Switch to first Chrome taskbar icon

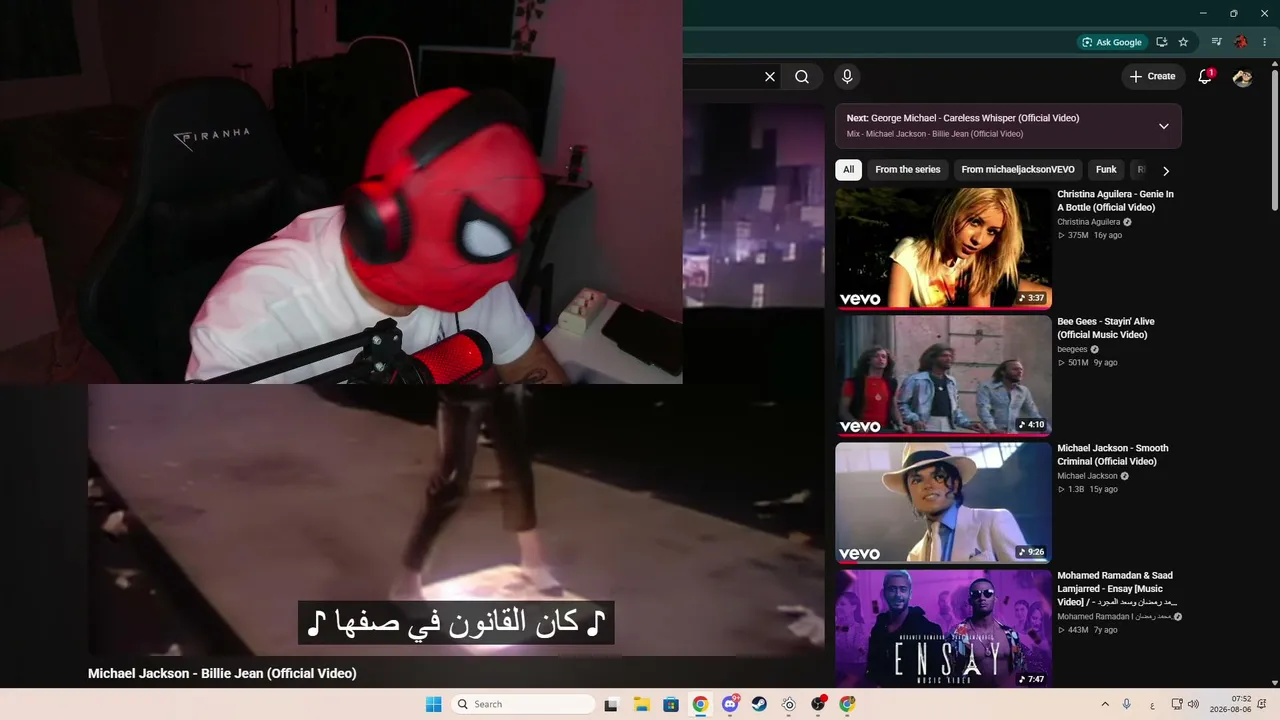point(700,704)
